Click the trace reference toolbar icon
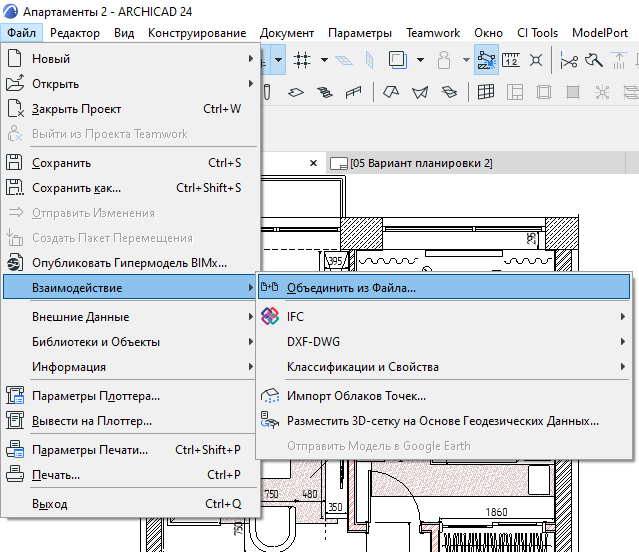 (398, 60)
